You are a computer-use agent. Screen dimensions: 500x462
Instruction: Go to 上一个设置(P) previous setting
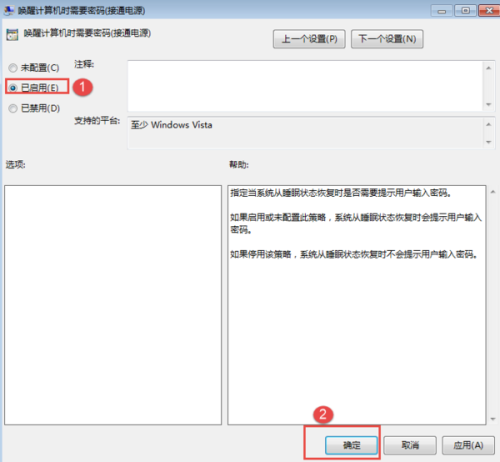tap(309, 39)
